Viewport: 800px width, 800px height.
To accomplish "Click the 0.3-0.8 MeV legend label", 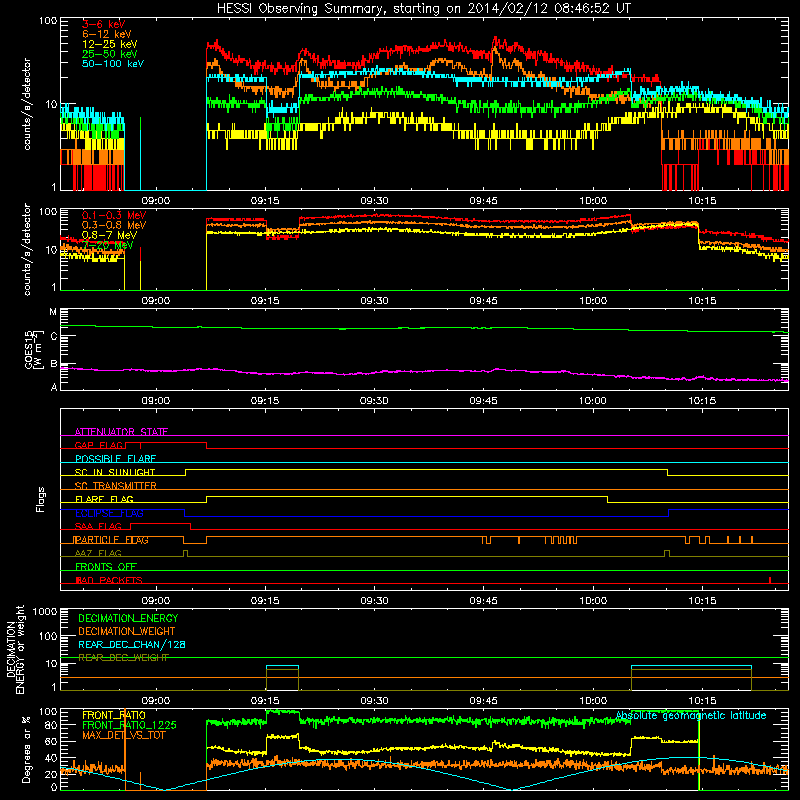I will pos(114,225).
